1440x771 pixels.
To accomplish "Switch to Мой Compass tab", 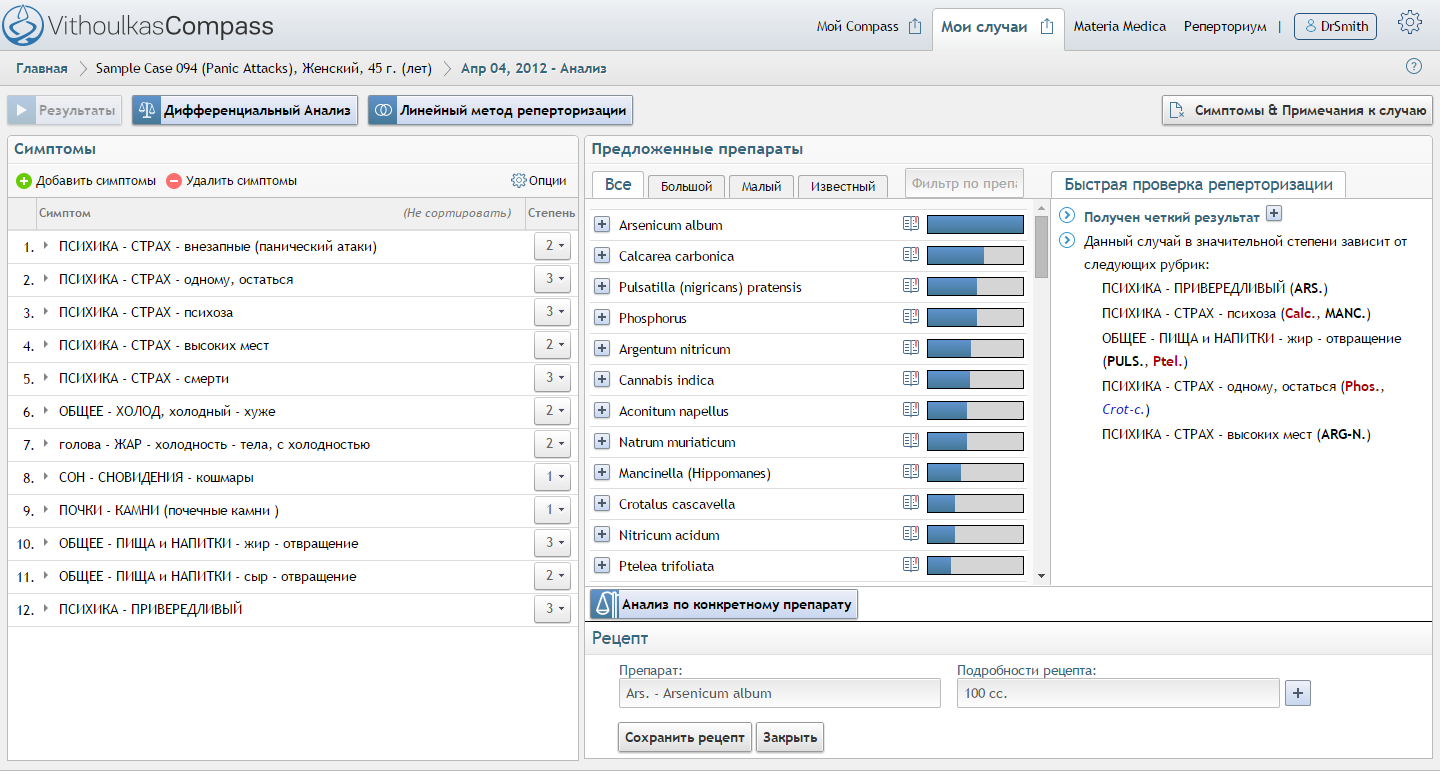I will tap(858, 27).
